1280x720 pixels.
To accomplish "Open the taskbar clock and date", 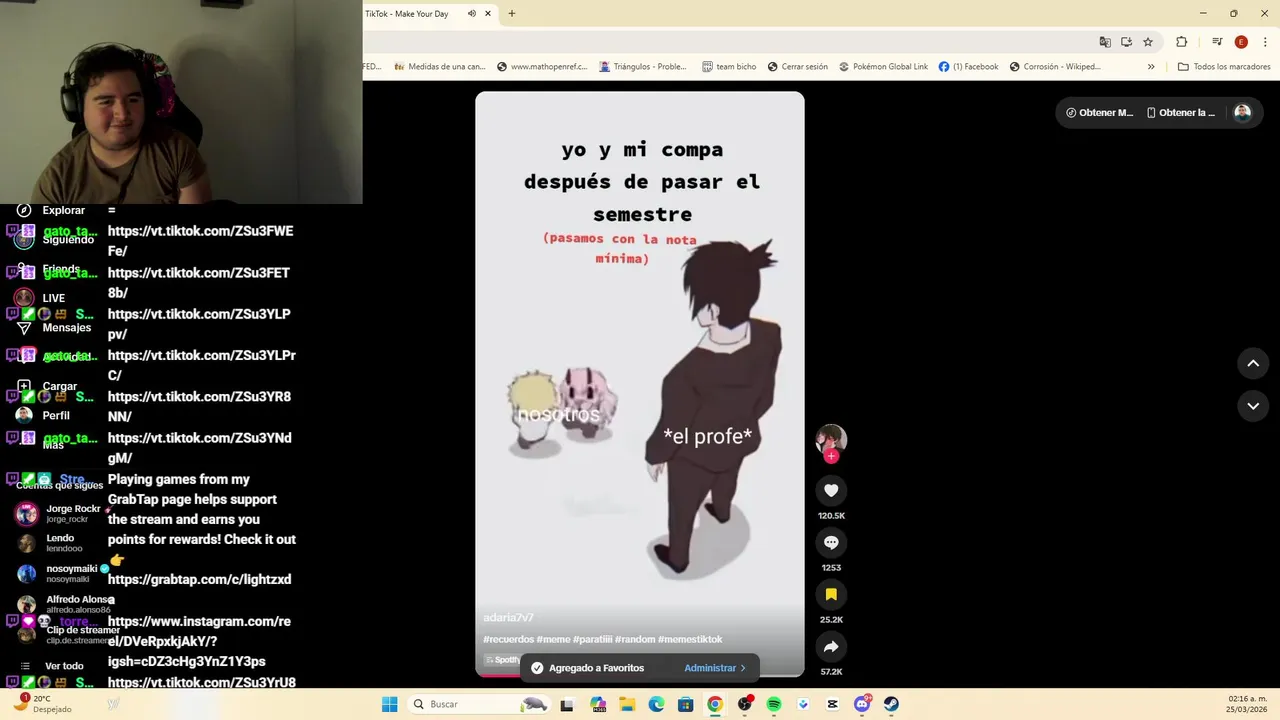I will pos(1247,704).
